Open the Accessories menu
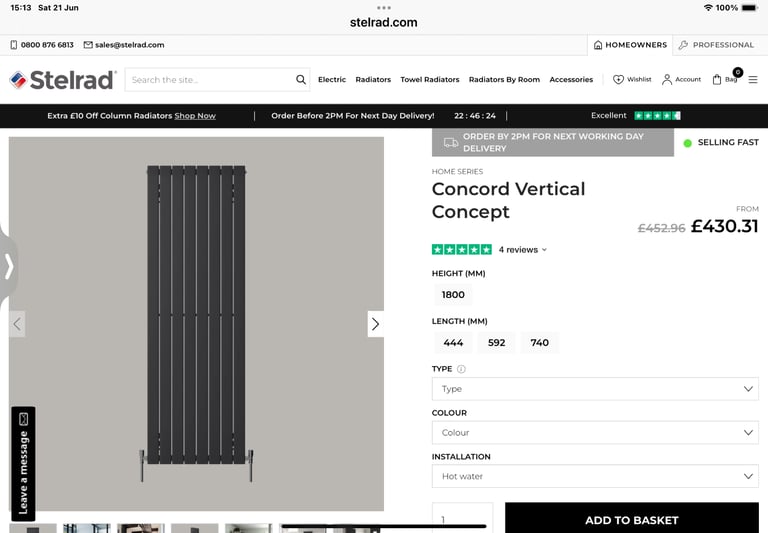 (x=571, y=79)
